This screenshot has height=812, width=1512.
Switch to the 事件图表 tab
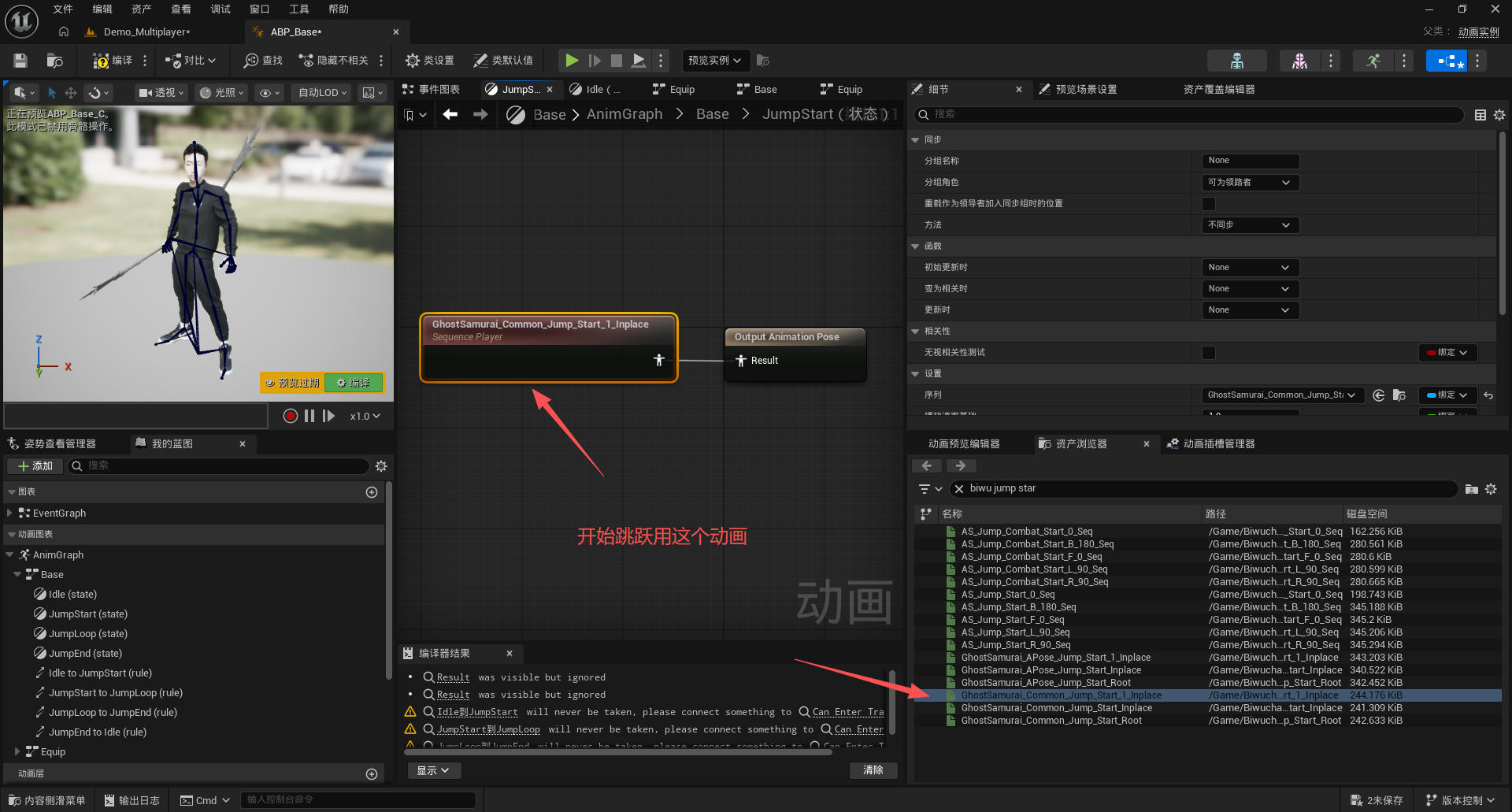432,90
